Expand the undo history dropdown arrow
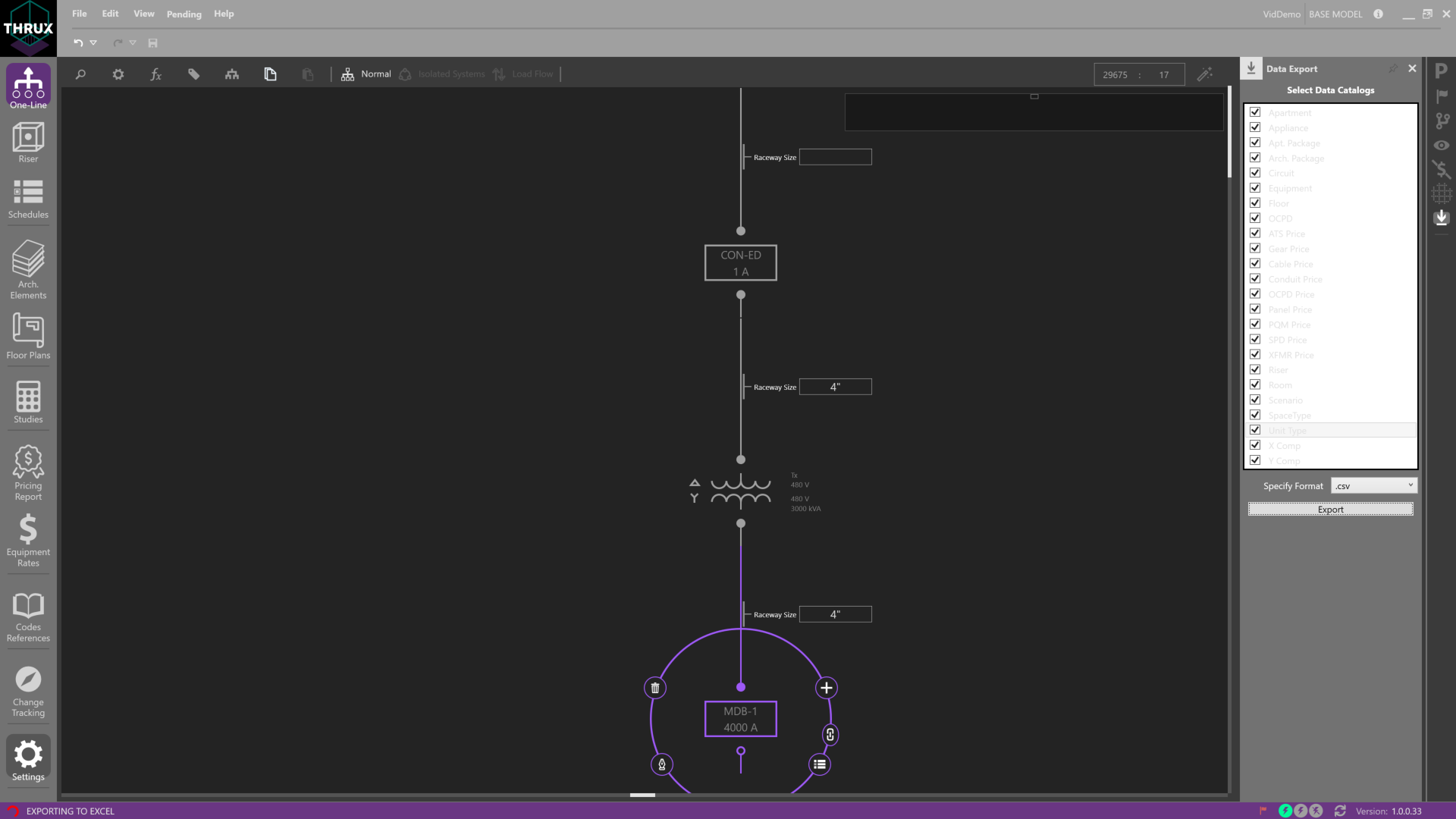The height and width of the screenshot is (819, 1456). (x=93, y=42)
